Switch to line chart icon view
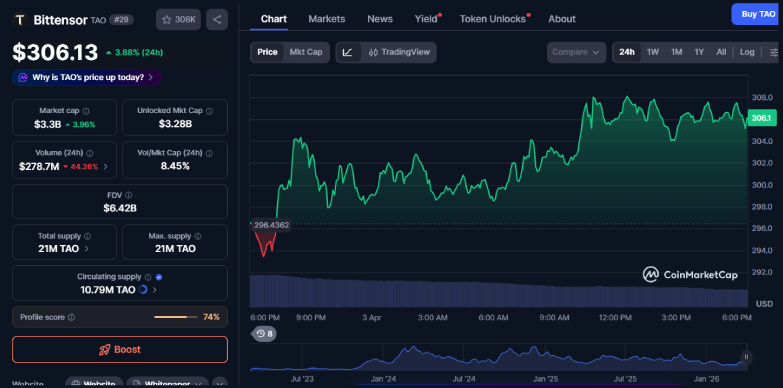Viewport: 783px width, 388px height. coord(348,52)
